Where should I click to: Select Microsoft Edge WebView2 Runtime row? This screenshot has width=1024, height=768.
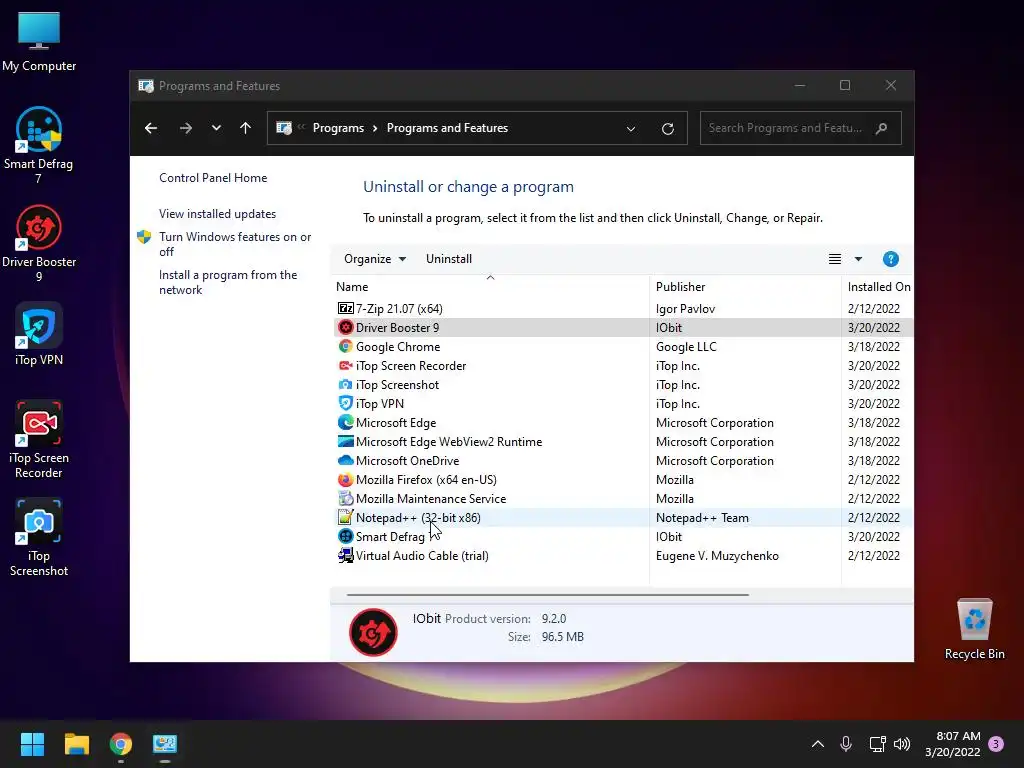[x=624, y=441]
